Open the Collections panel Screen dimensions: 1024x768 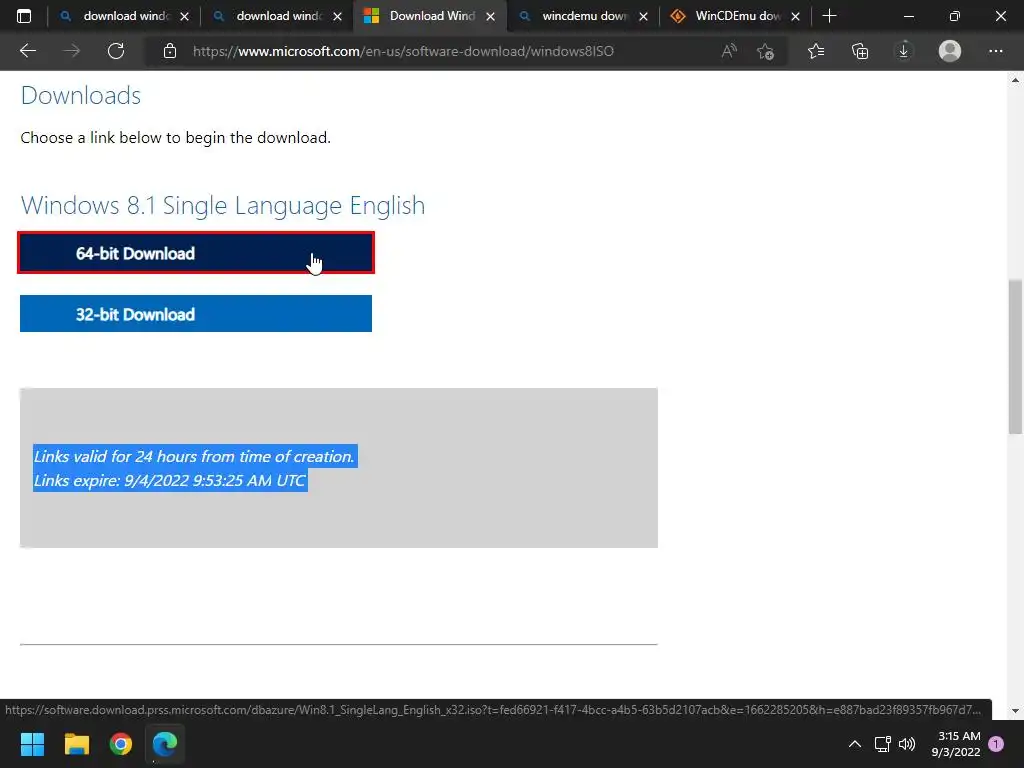pos(860,51)
